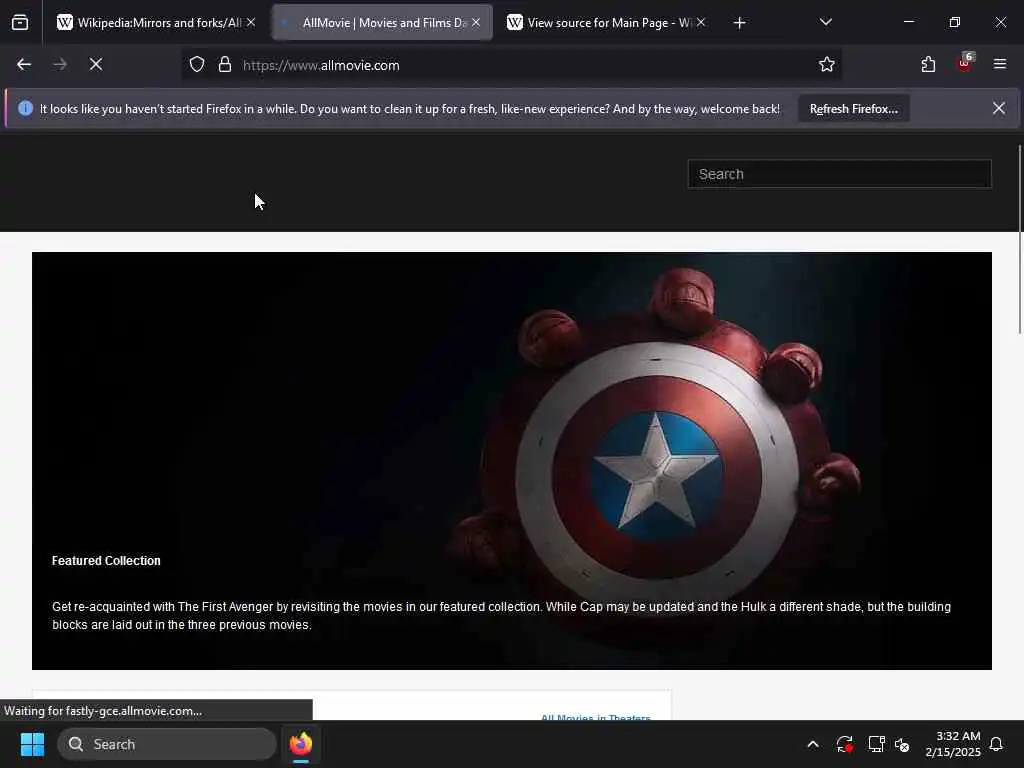This screenshot has width=1024, height=768.
Task: Open the uBlock extension icon with badge
Action: click(x=965, y=63)
